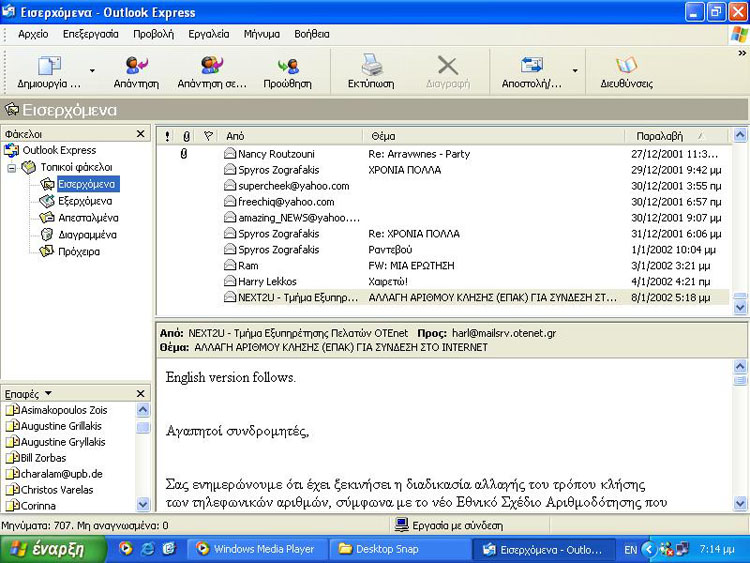The width and height of the screenshot is (750, 563).
Task: Click the Εργασία με σύνδεση status icon
Action: point(401,525)
